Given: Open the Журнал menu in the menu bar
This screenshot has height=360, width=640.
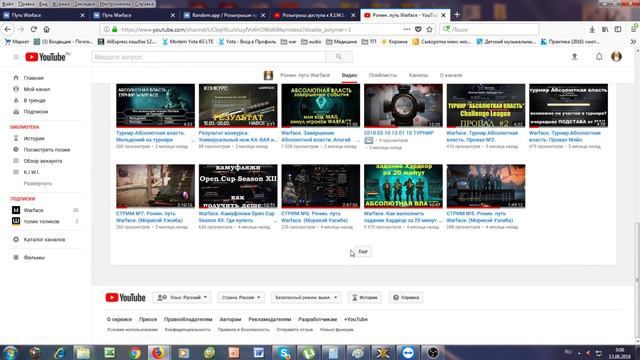Looking at the screenshot, I should click(60, 4).
